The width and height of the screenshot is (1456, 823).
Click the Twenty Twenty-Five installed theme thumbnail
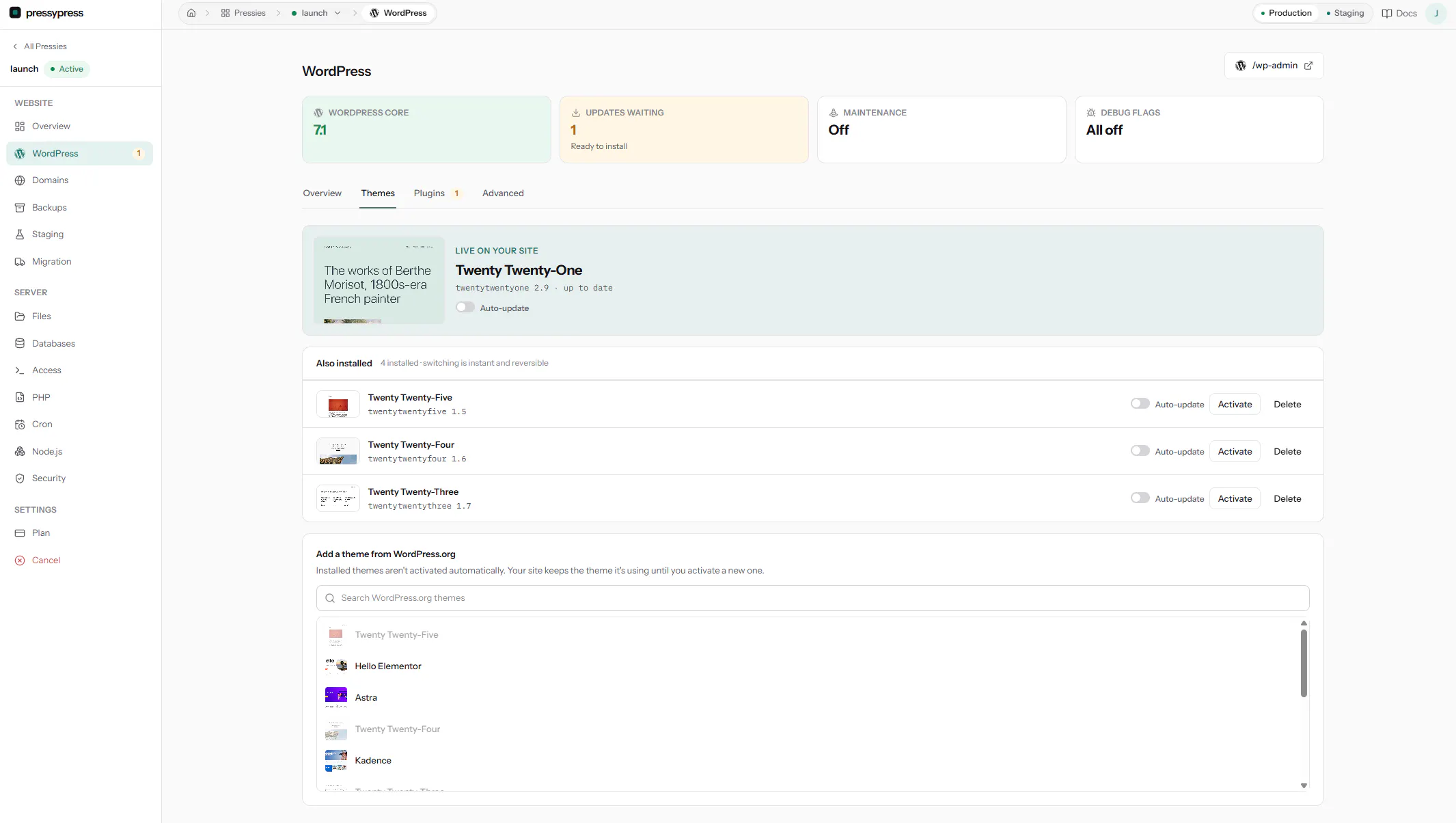tap(338, 405)
